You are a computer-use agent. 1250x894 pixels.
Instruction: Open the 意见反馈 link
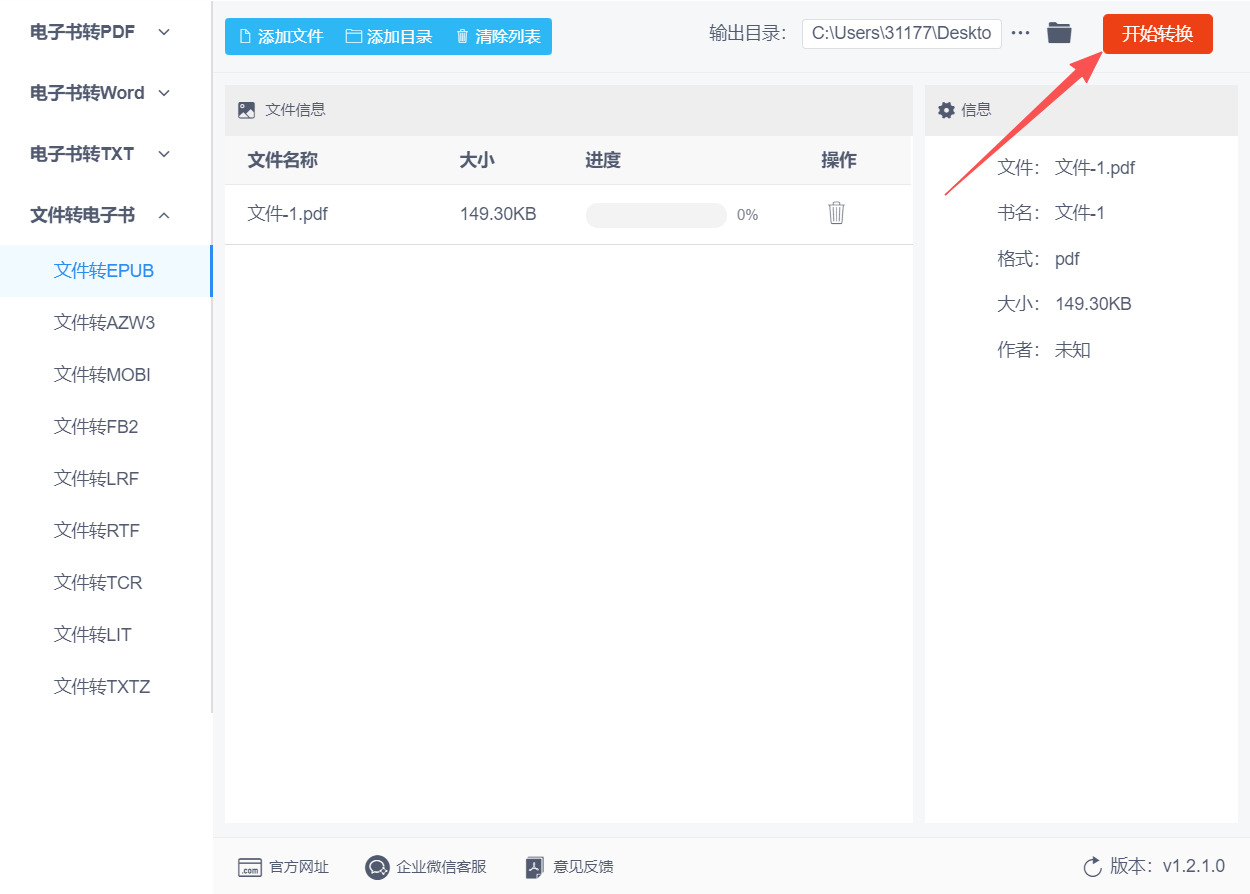tap(583, 867)
